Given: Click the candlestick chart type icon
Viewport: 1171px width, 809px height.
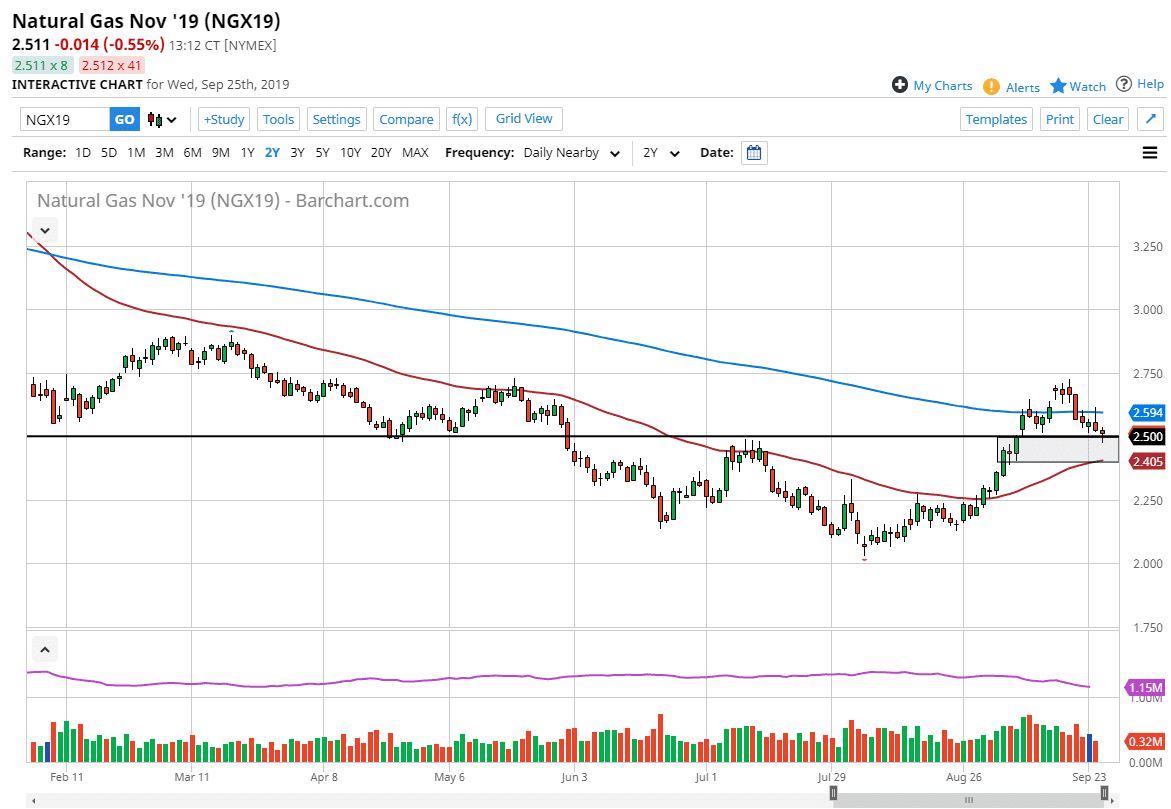Looking at the screenshot, I should 156,120.
